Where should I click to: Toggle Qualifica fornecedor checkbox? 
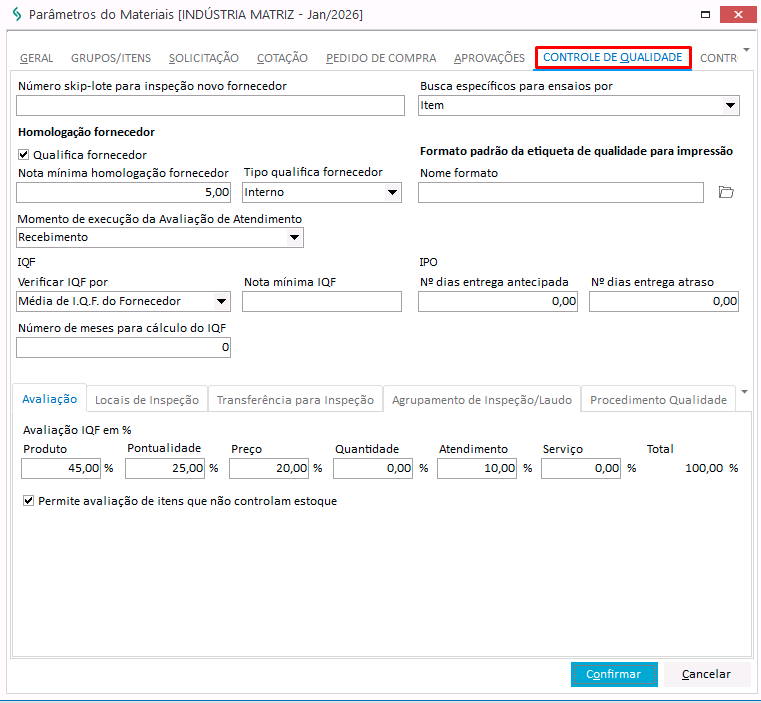coord(23,154)
